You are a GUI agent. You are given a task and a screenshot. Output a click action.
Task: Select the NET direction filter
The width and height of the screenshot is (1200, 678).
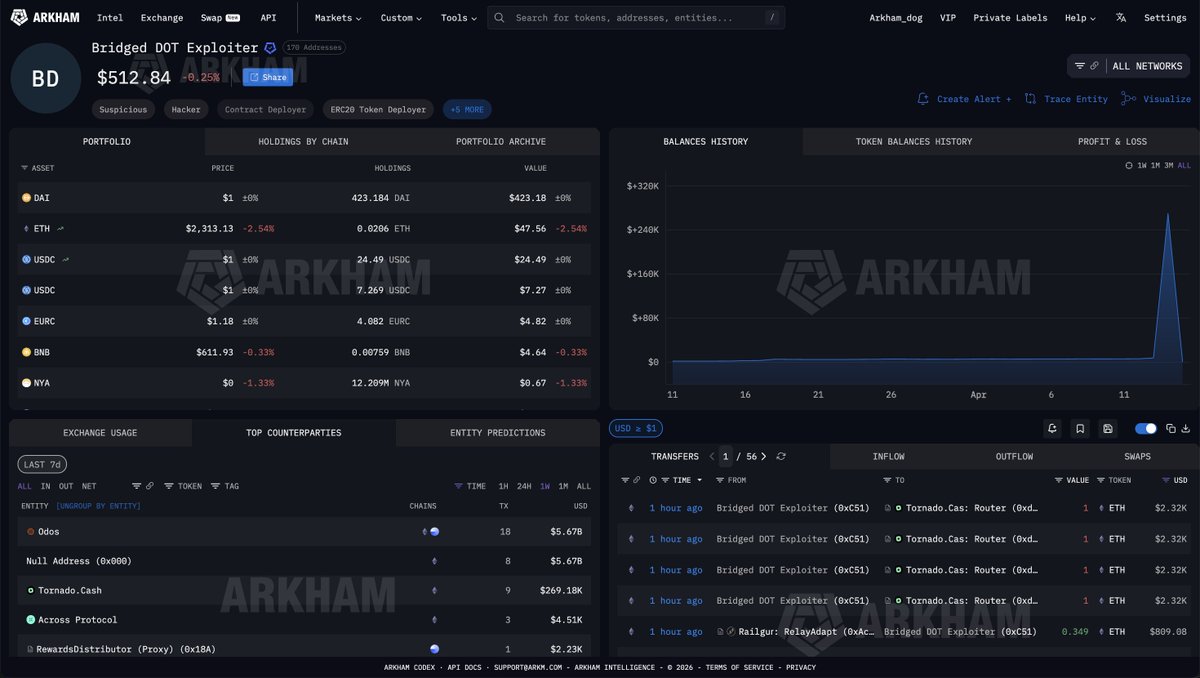[89, 486]
